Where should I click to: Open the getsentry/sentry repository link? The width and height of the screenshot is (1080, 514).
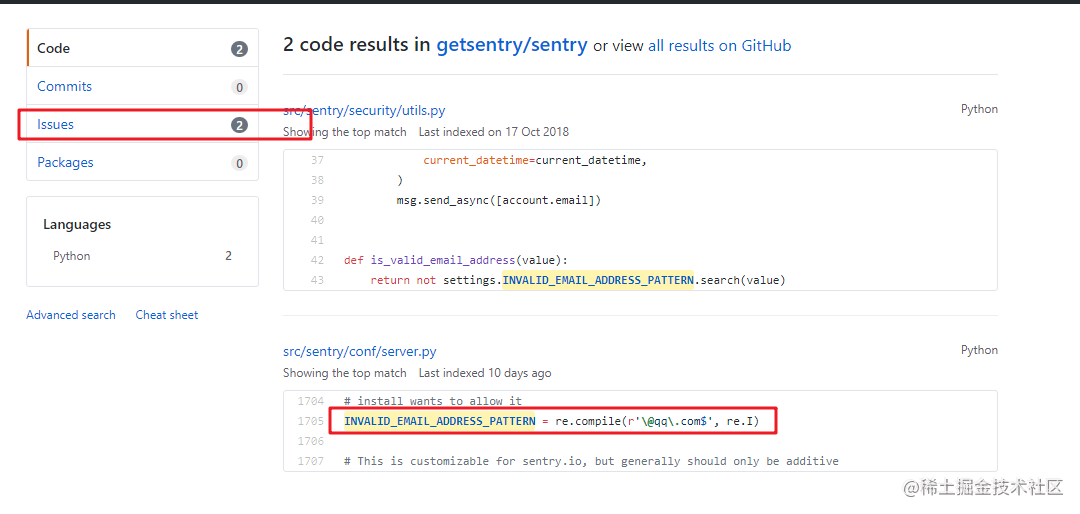point(512,45)
